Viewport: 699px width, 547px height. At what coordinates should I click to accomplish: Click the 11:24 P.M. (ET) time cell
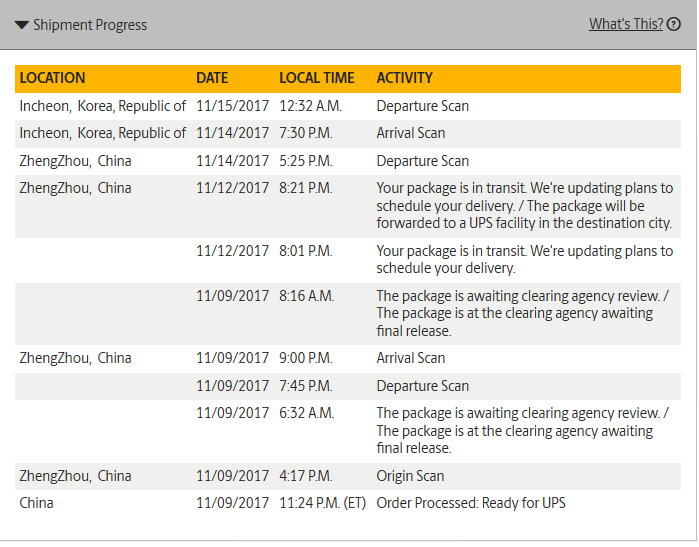pos(322,503)
